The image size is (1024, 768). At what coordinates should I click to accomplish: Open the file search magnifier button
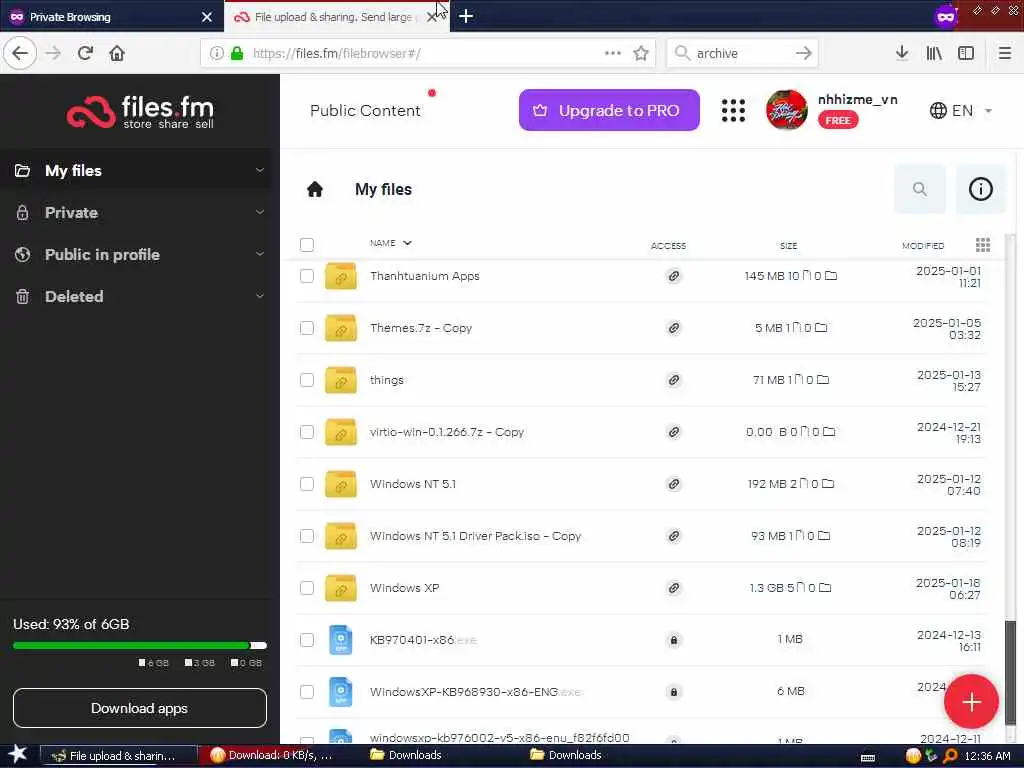tap(920, 189)
